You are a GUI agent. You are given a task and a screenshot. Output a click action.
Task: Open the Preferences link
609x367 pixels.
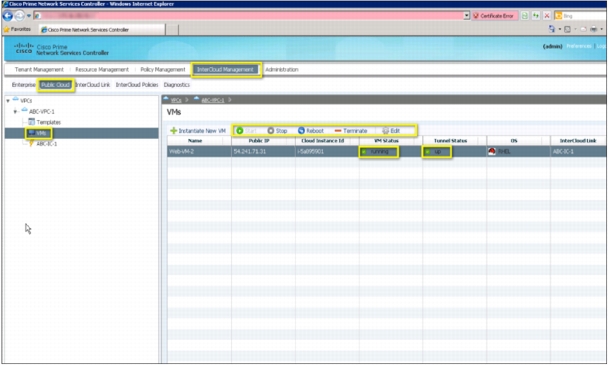[579, 46]
